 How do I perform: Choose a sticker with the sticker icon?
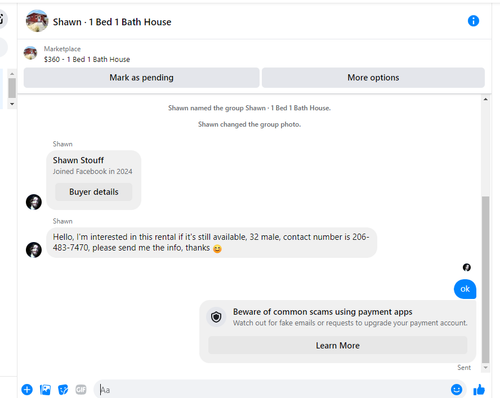[63, 389]
